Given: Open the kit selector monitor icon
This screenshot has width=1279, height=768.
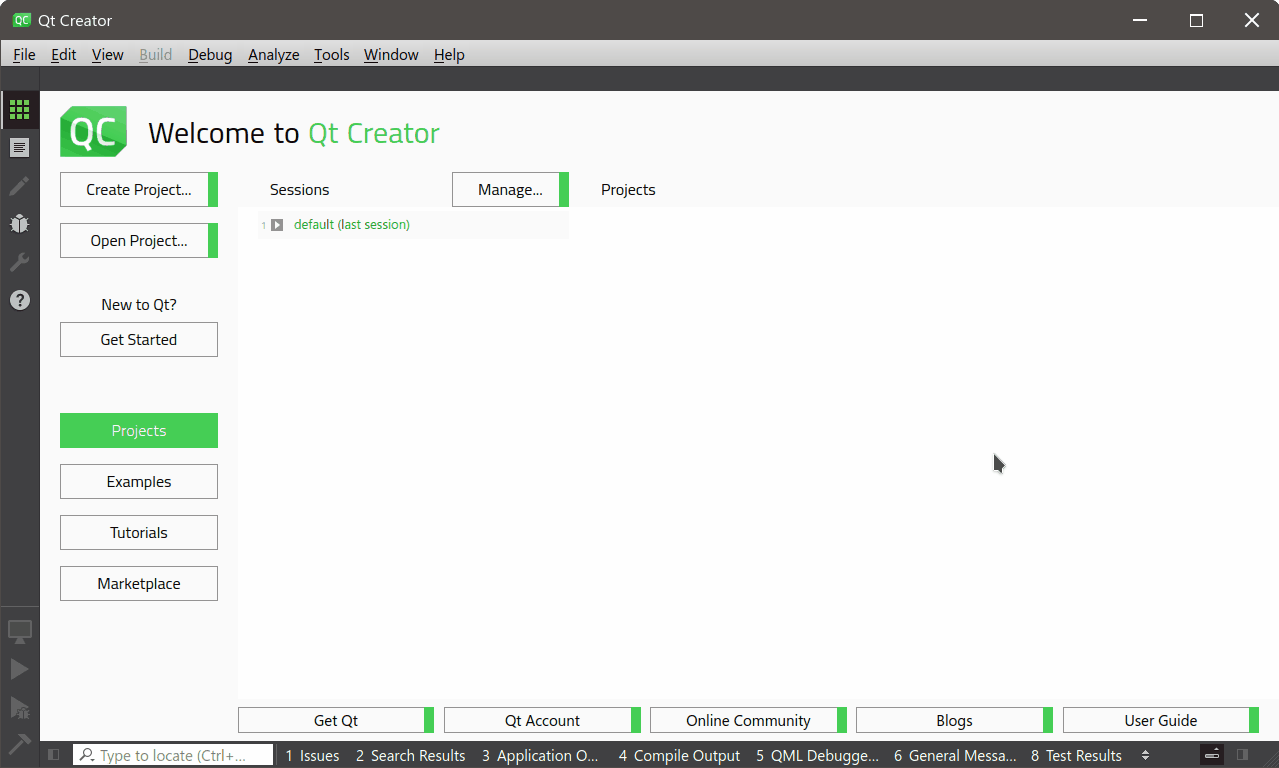Looking at the screenshot, I should point(19,631).
